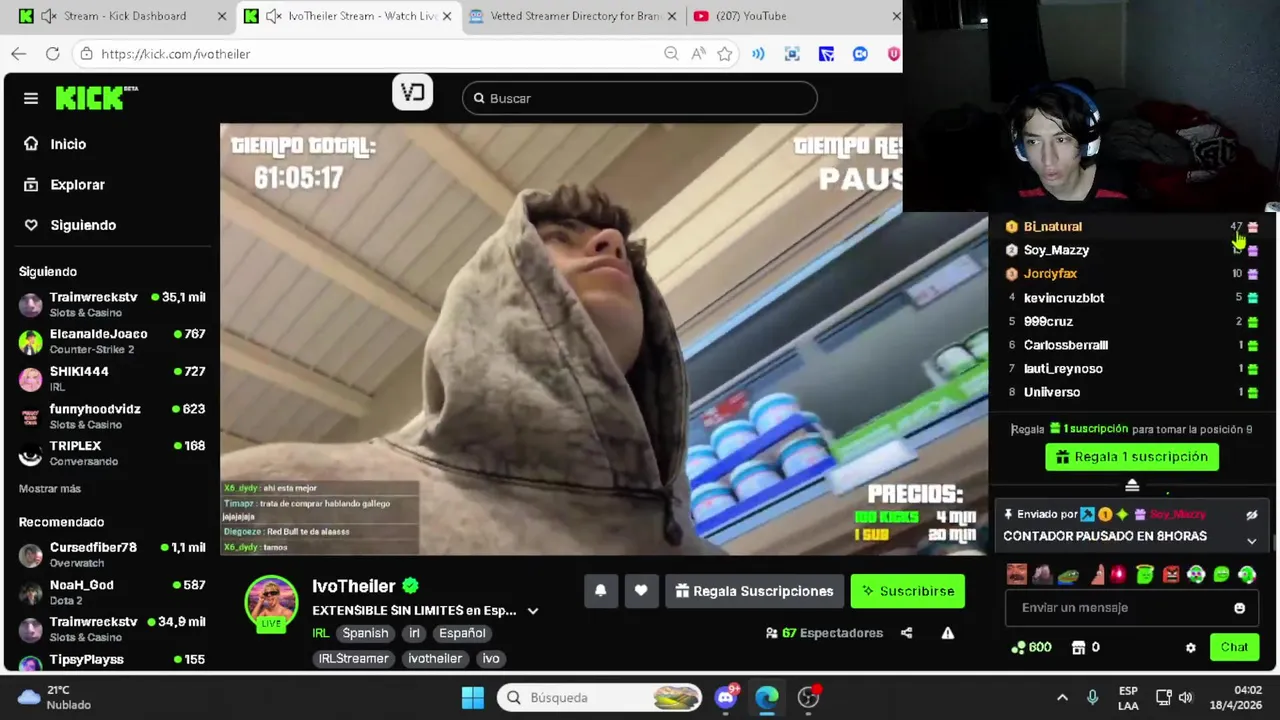Send message with Chat button

click(1234, 647)
